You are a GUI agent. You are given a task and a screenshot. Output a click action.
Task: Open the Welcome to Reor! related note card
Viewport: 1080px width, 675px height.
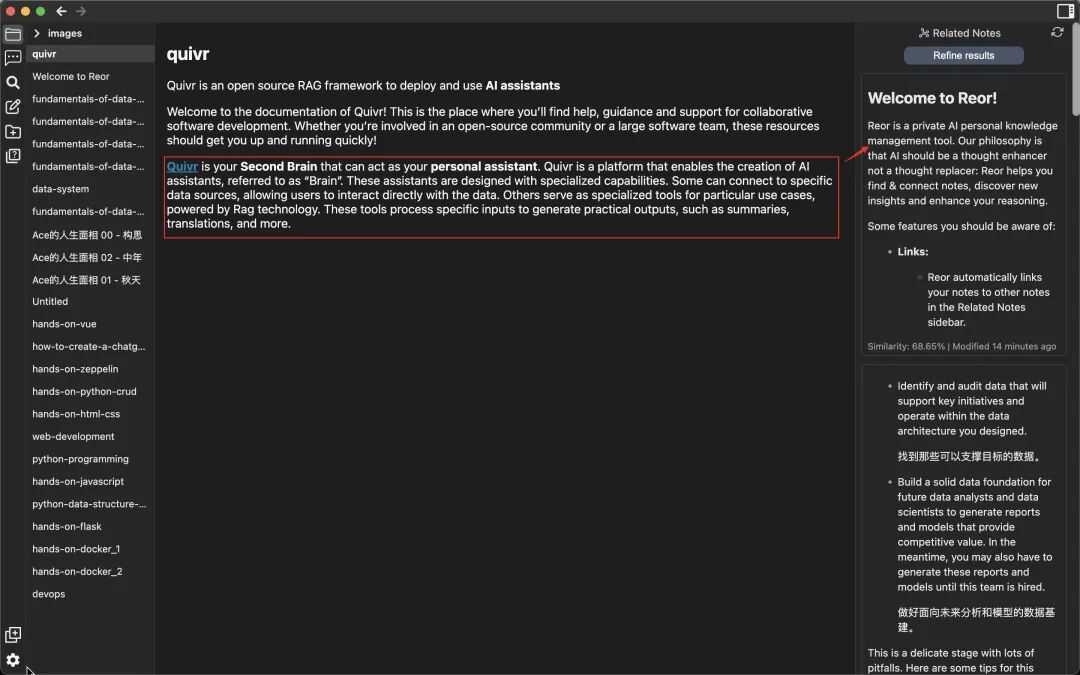(x=964, y=215)
